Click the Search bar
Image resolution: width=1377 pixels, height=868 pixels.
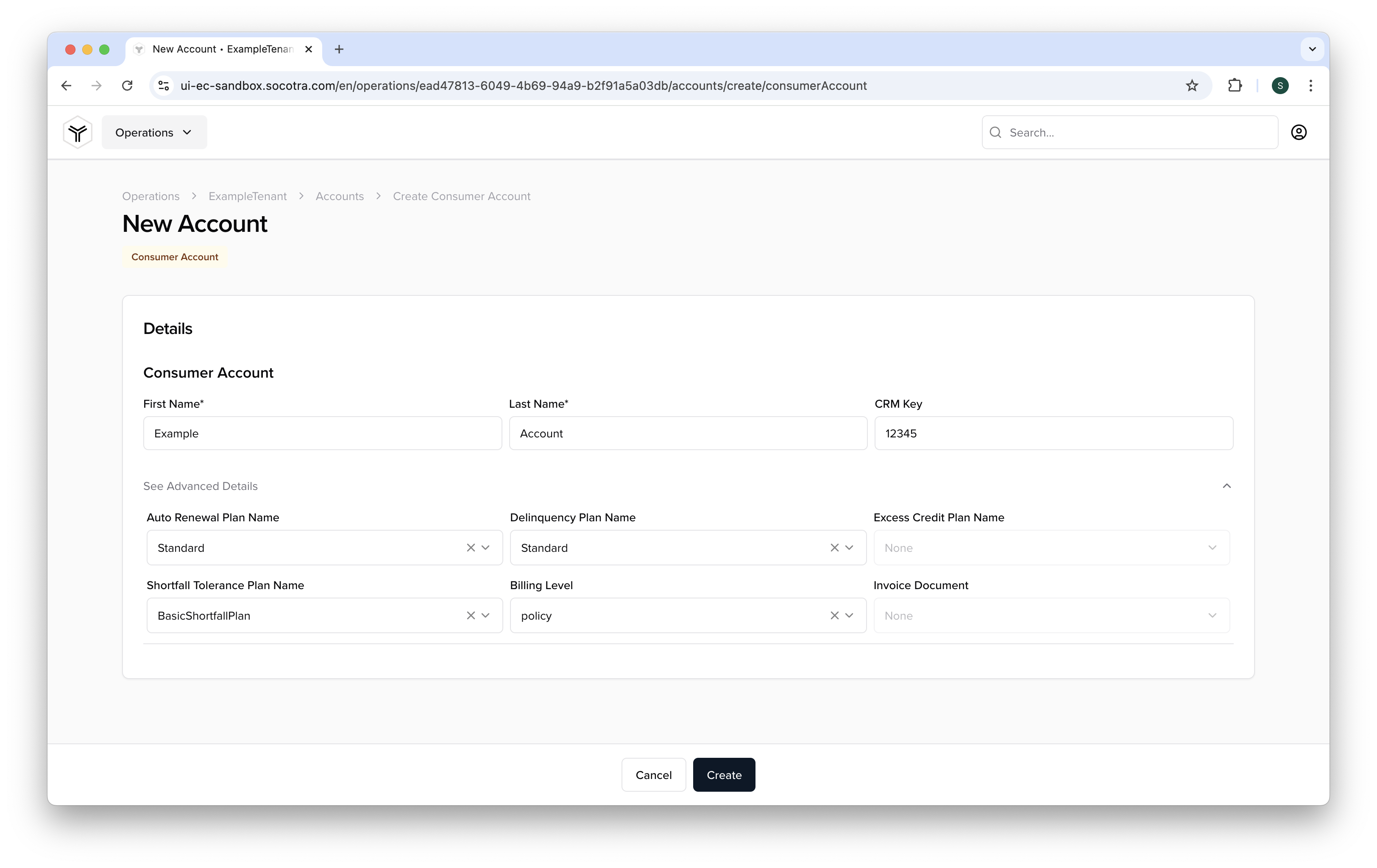(x=1129, y=132)
